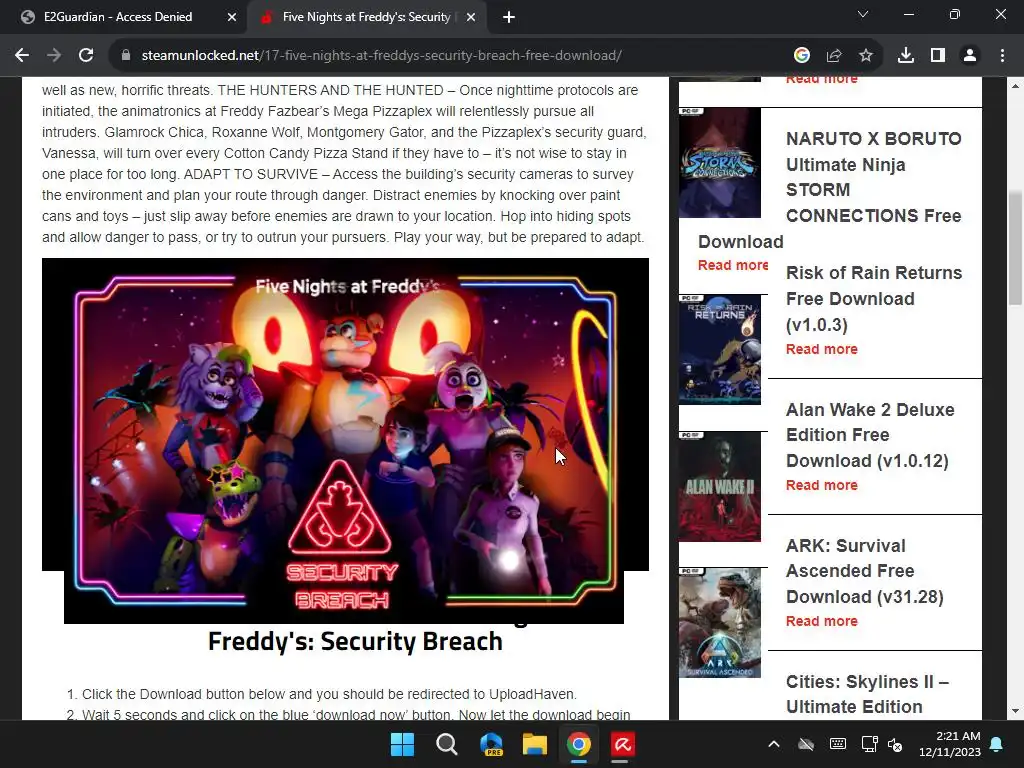This screenshot has height=768, width=1024.
Task: Click muted volume tray icon
Action: 895,744
